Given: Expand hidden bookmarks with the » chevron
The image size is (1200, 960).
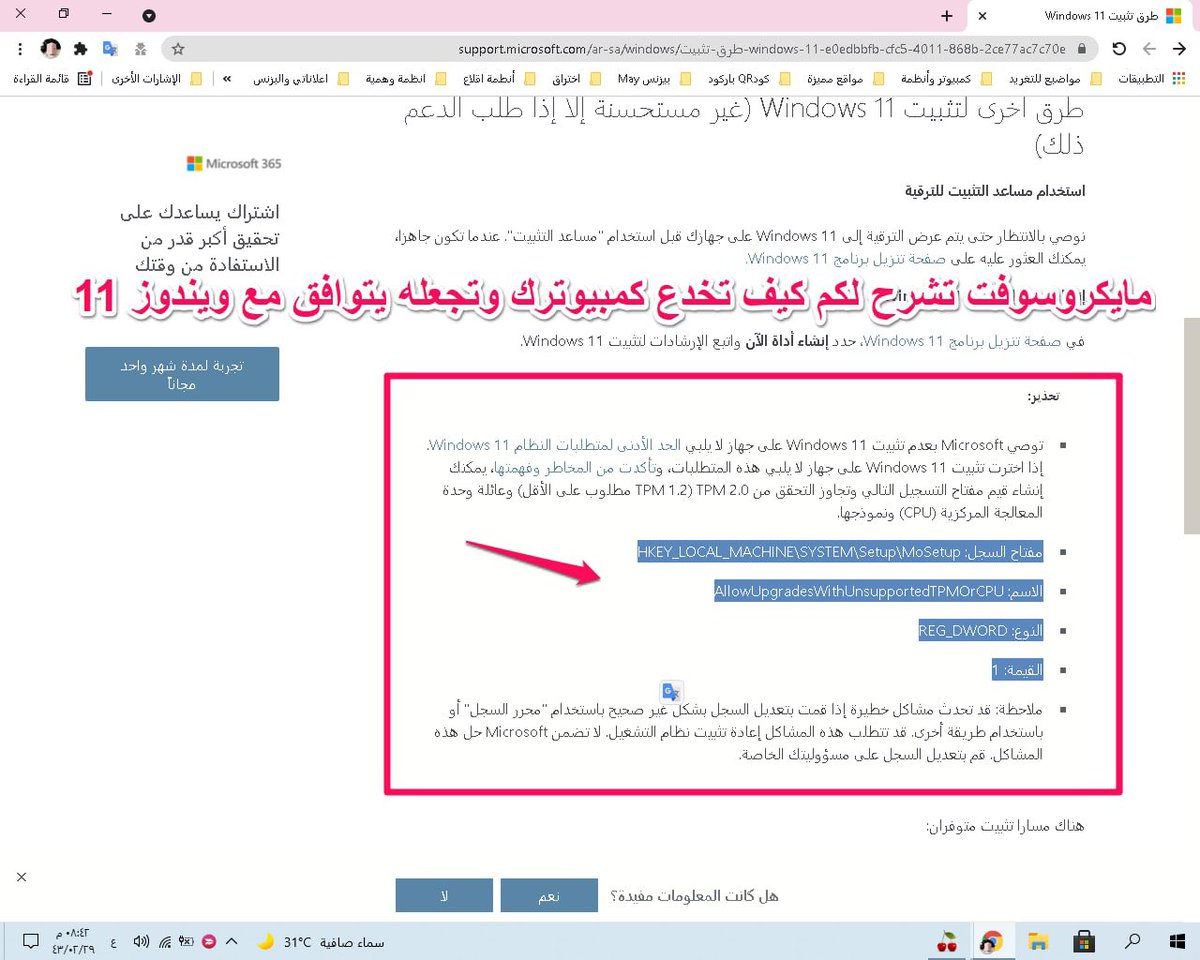Looking at the screenshot, I should [227, 78].
